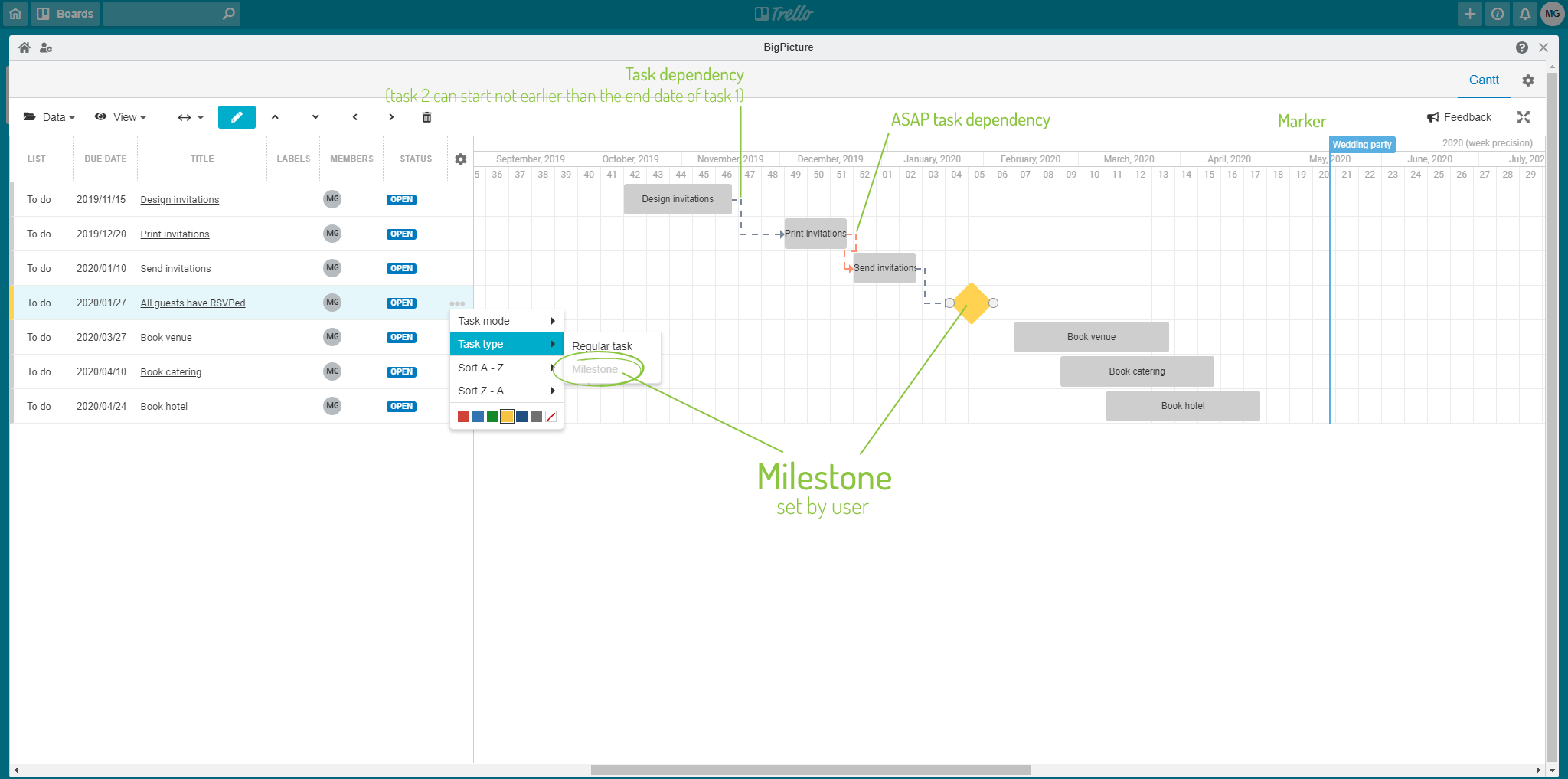The image size is (1568, 779).
Task: Open Sort Z - A submenu
Action: click(507, 391)
